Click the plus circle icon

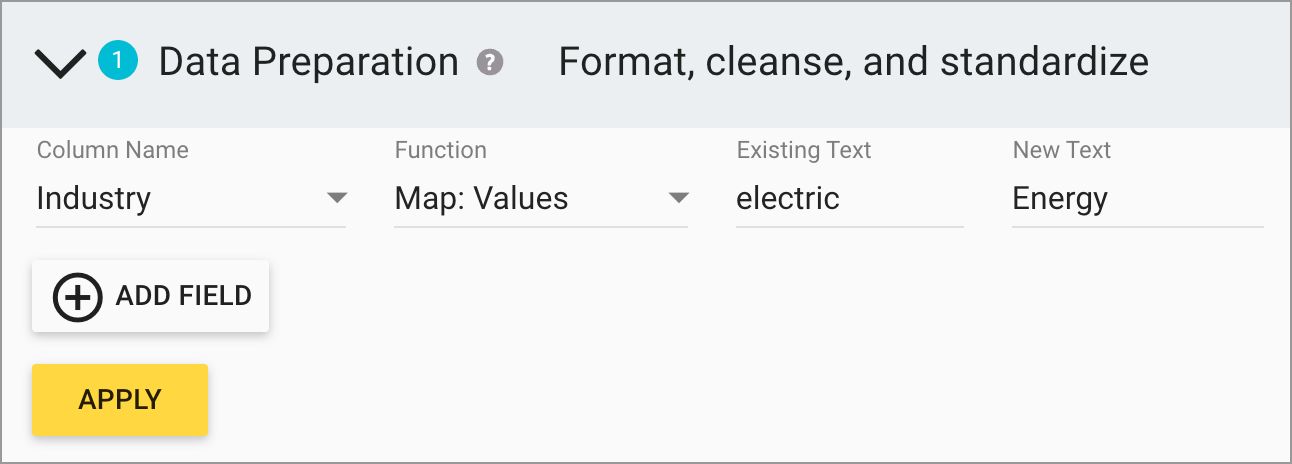point(77,297)
